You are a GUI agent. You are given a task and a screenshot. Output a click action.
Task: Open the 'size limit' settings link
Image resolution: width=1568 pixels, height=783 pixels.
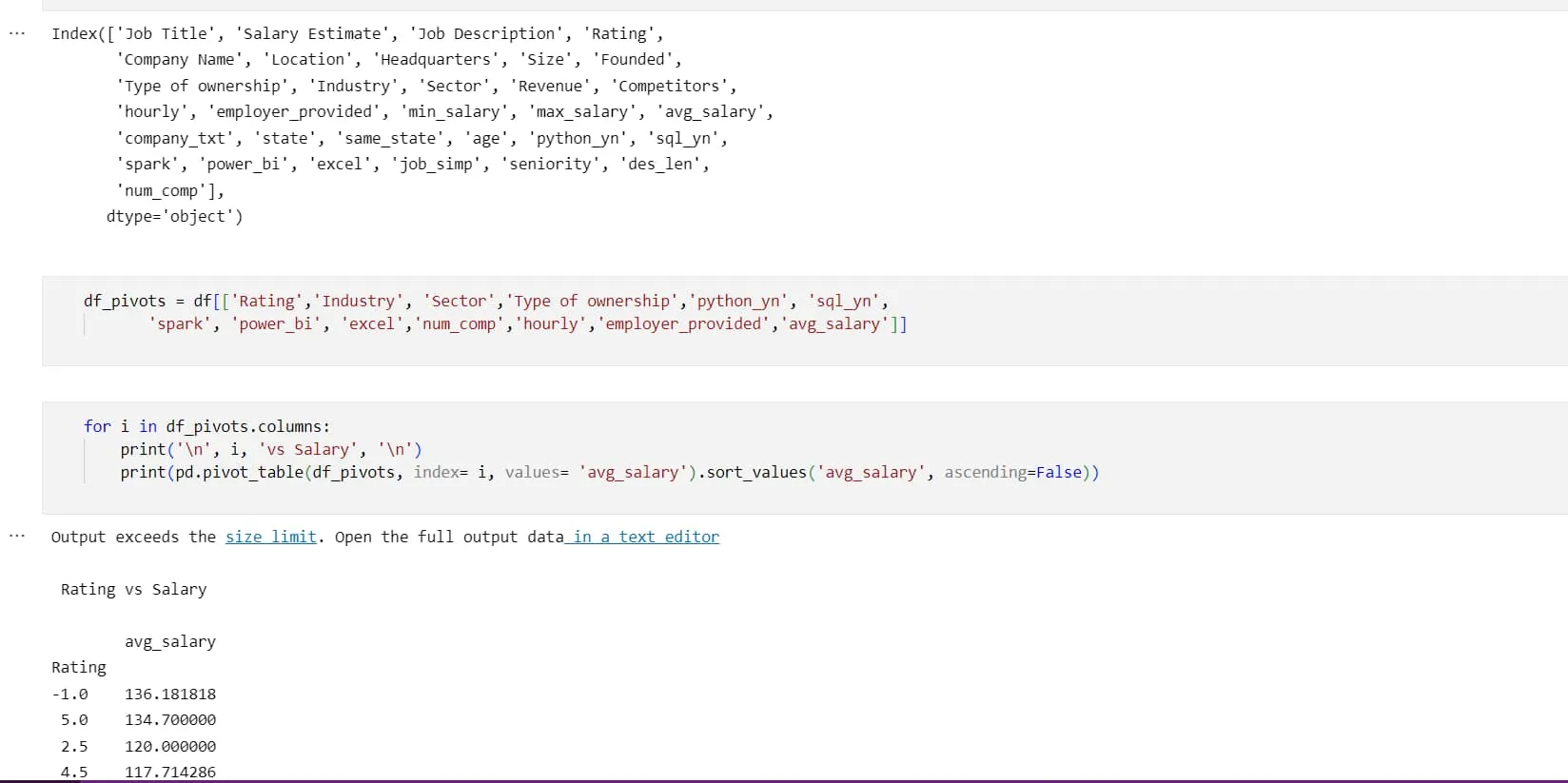click(270, 537)
